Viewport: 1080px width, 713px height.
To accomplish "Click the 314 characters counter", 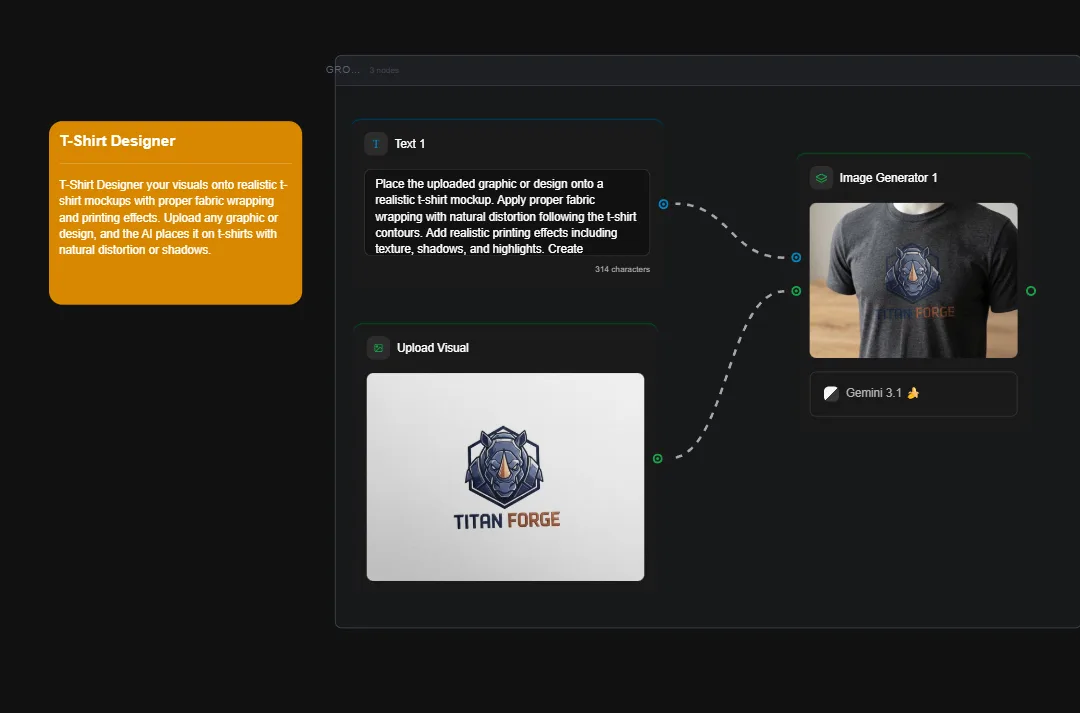I will tap(621, 268).
